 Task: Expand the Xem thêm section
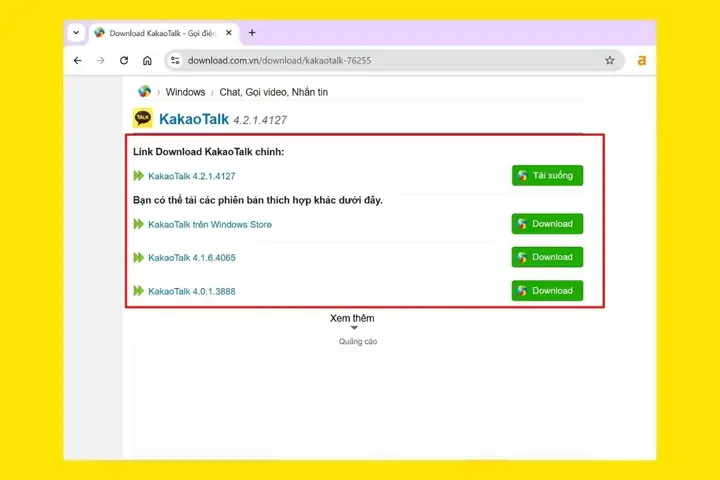[352, 320]
